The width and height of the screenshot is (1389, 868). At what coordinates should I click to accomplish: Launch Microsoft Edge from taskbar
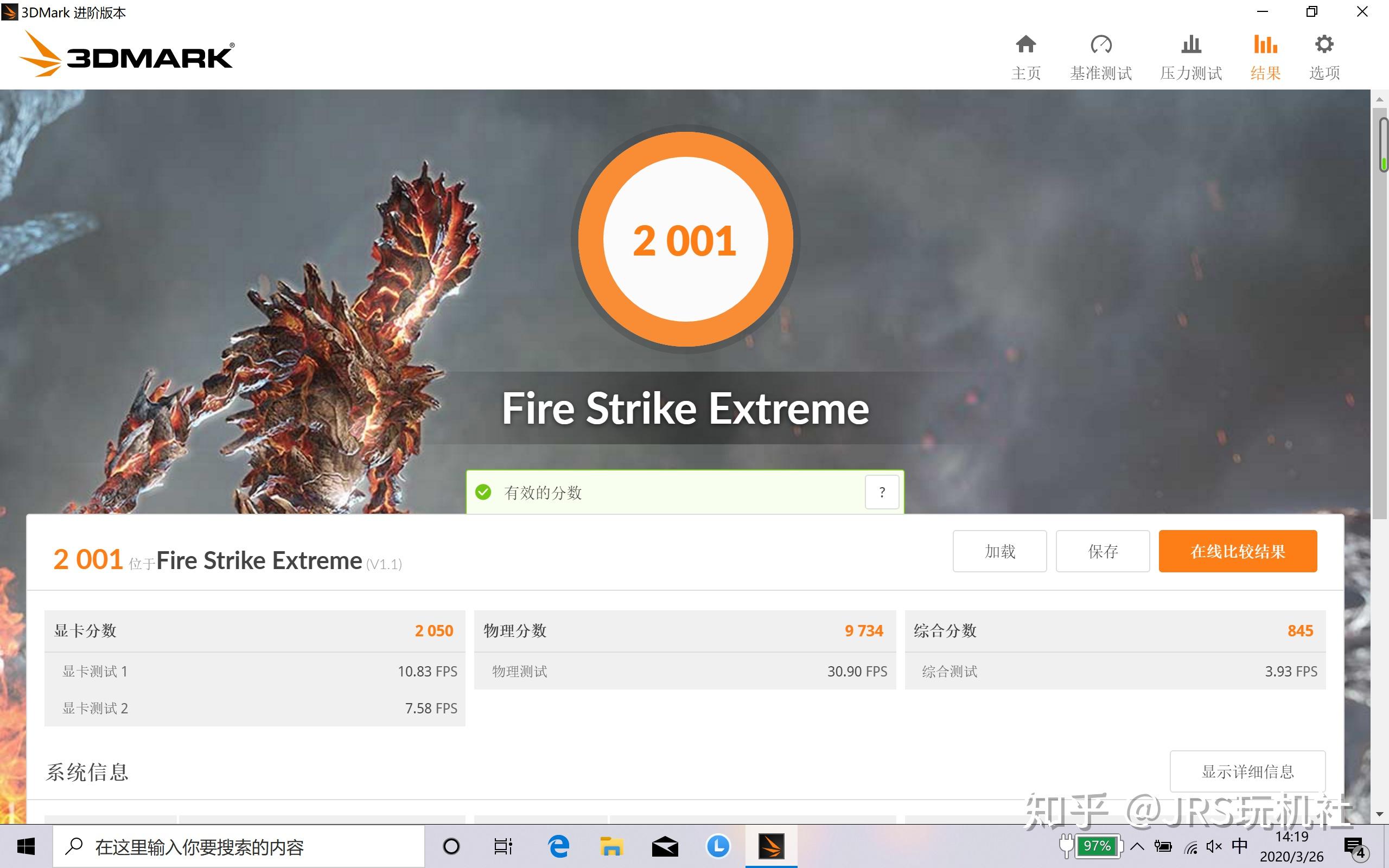point(558,846)
